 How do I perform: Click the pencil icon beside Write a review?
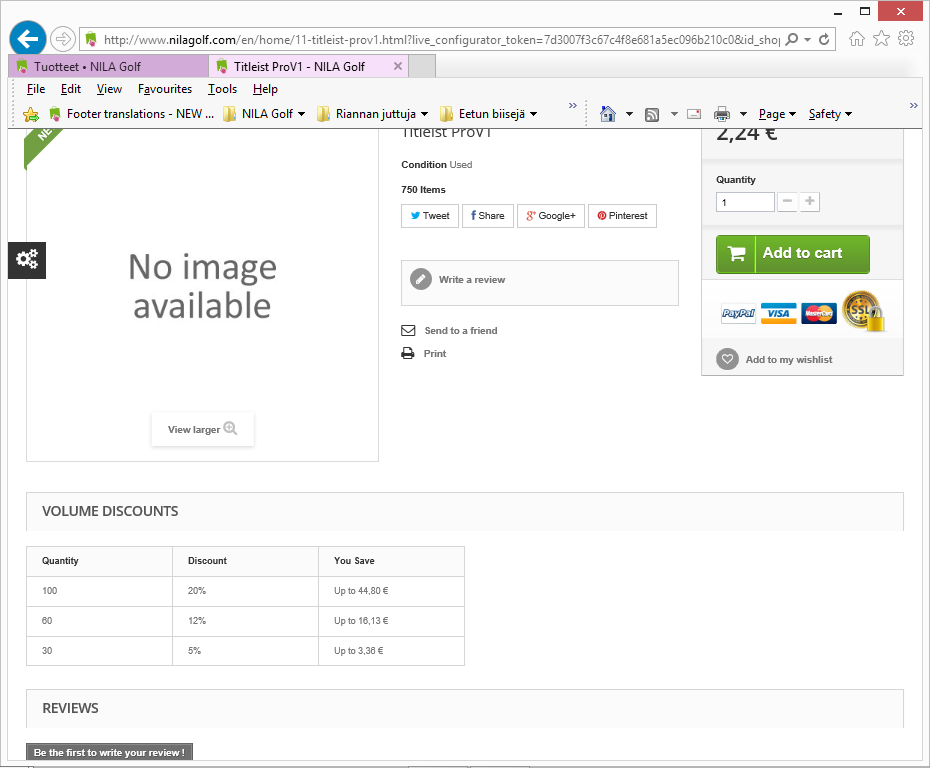(x=421, y=279)
